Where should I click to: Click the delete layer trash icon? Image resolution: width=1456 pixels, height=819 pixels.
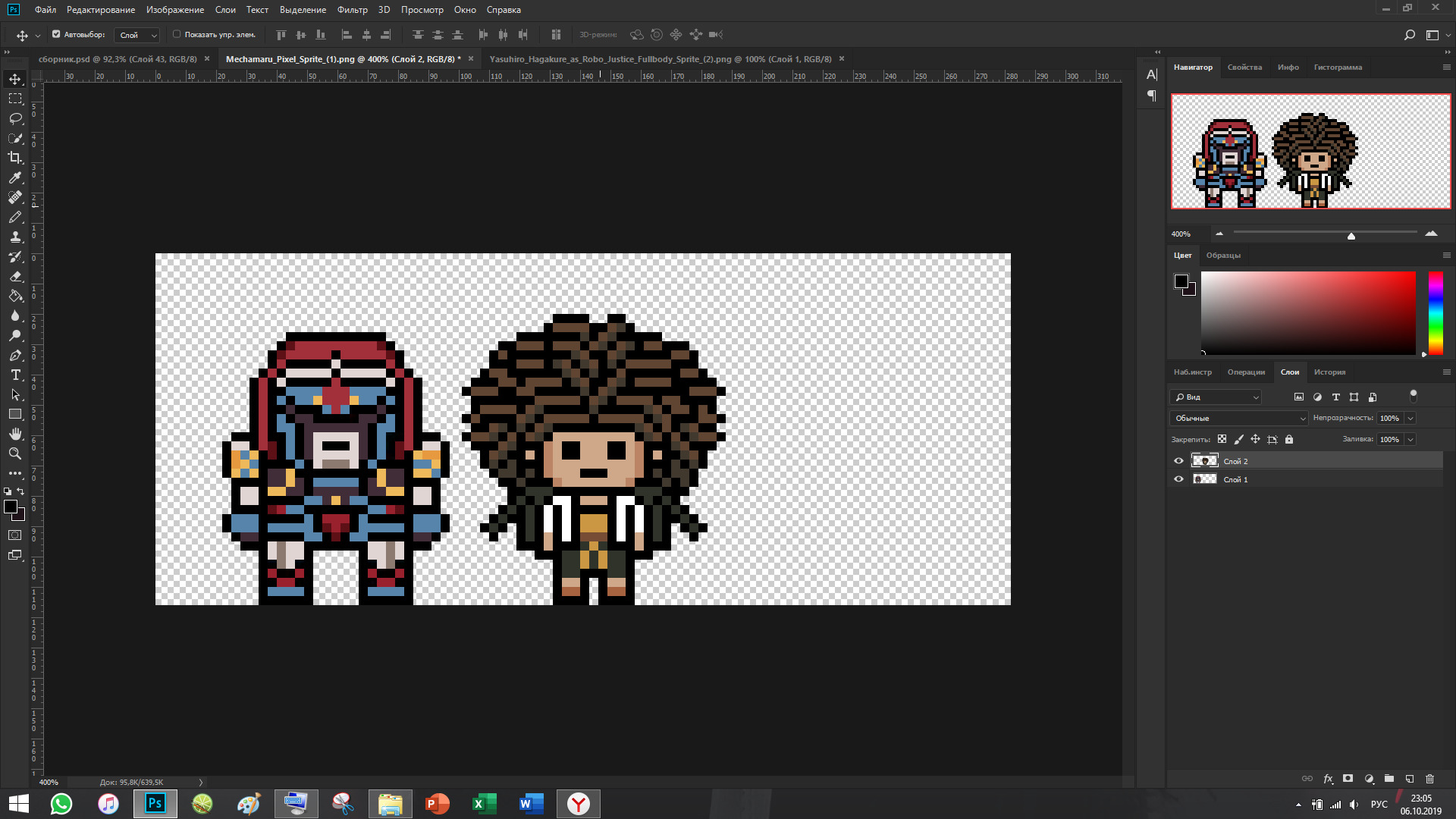(1429, 779)
